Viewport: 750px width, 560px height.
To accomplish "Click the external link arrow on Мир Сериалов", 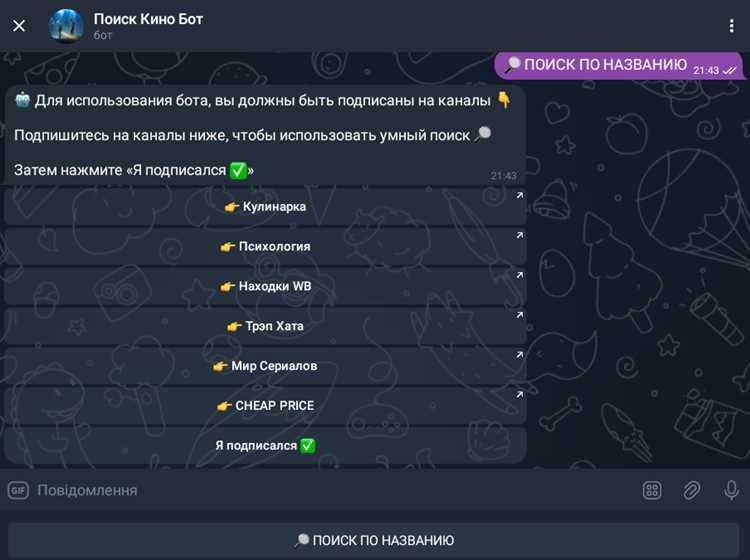I will [519, 354].
